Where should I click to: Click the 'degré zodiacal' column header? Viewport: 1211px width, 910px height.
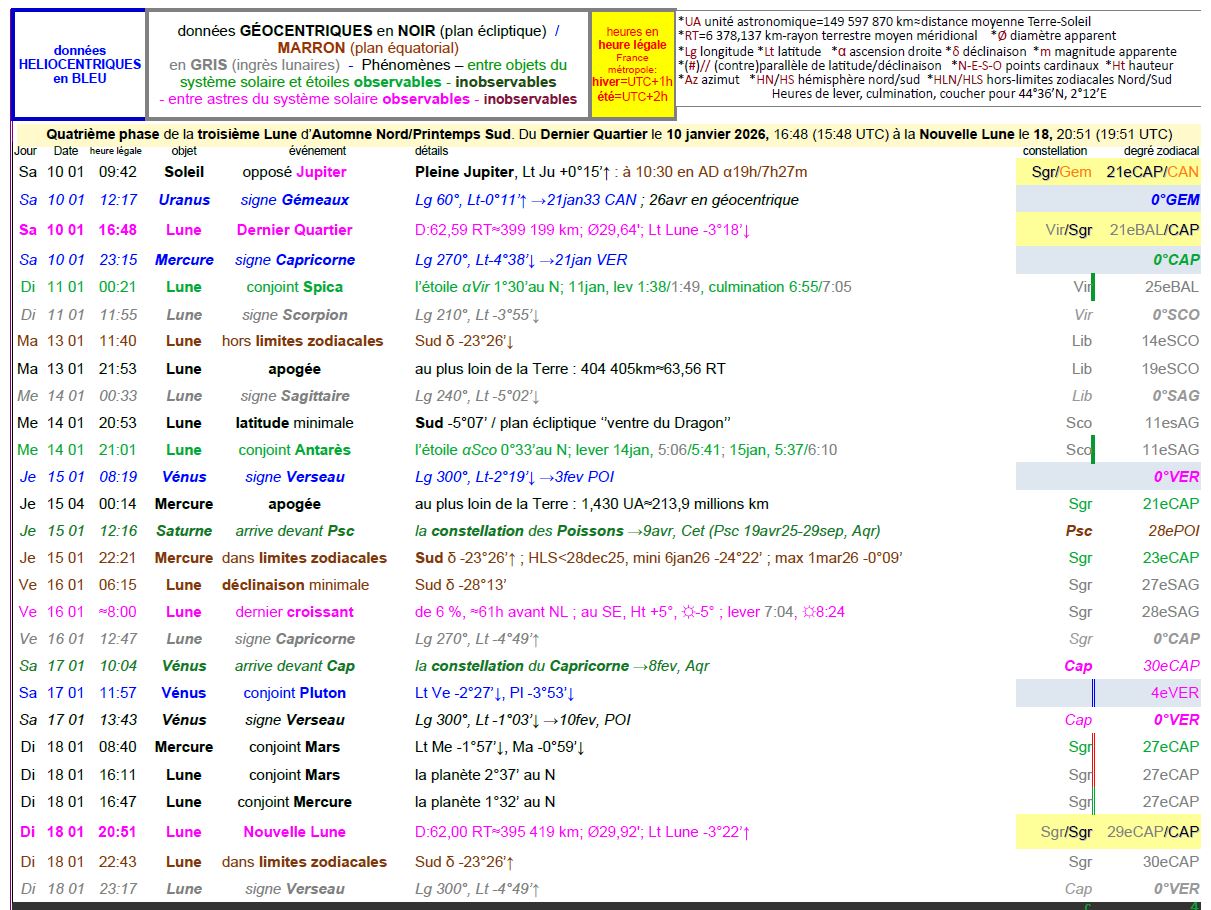click(x=1160, y=151)
